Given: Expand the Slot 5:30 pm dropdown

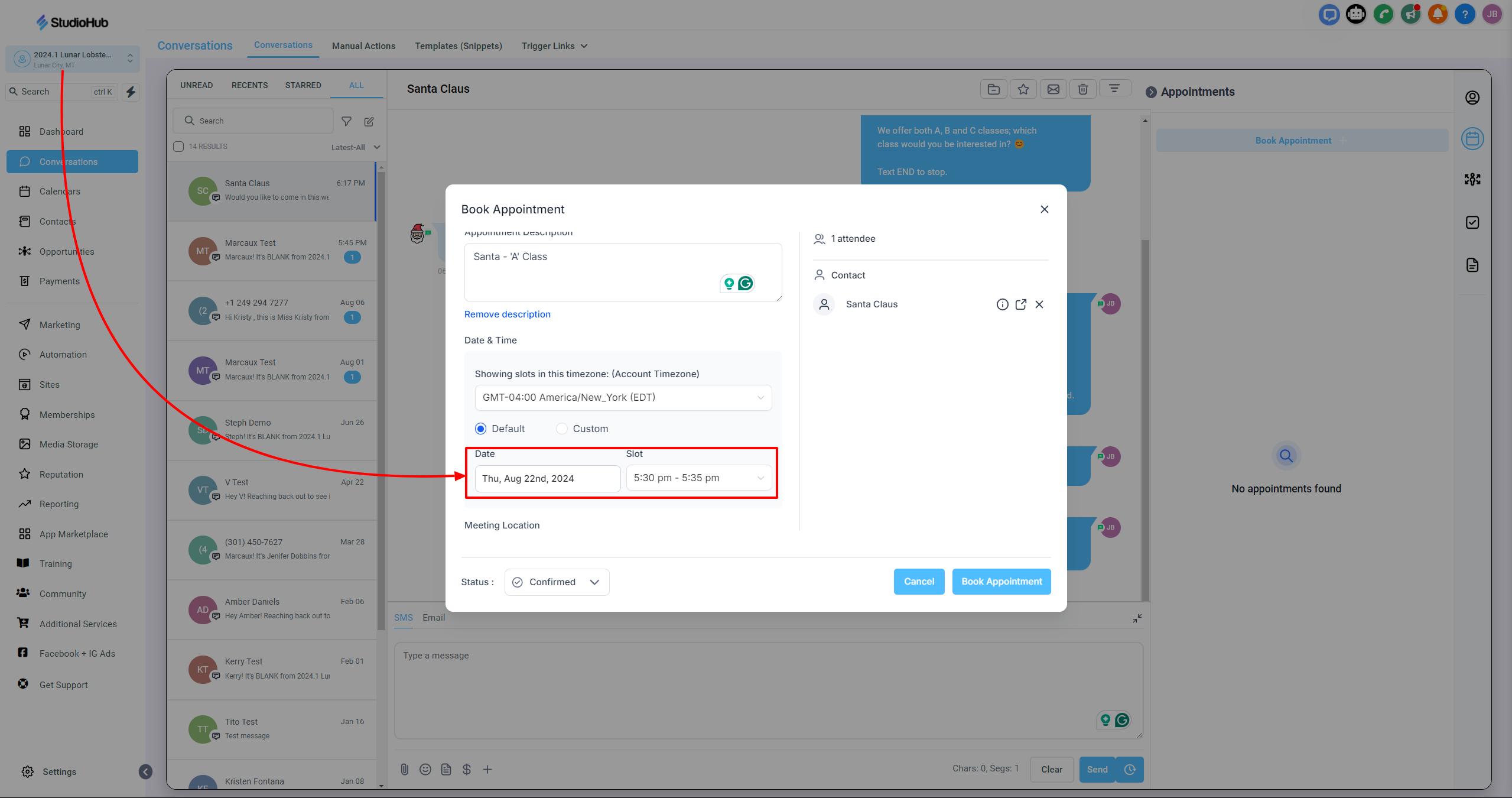Looking at the screenshot, I should tap(698, 478).
